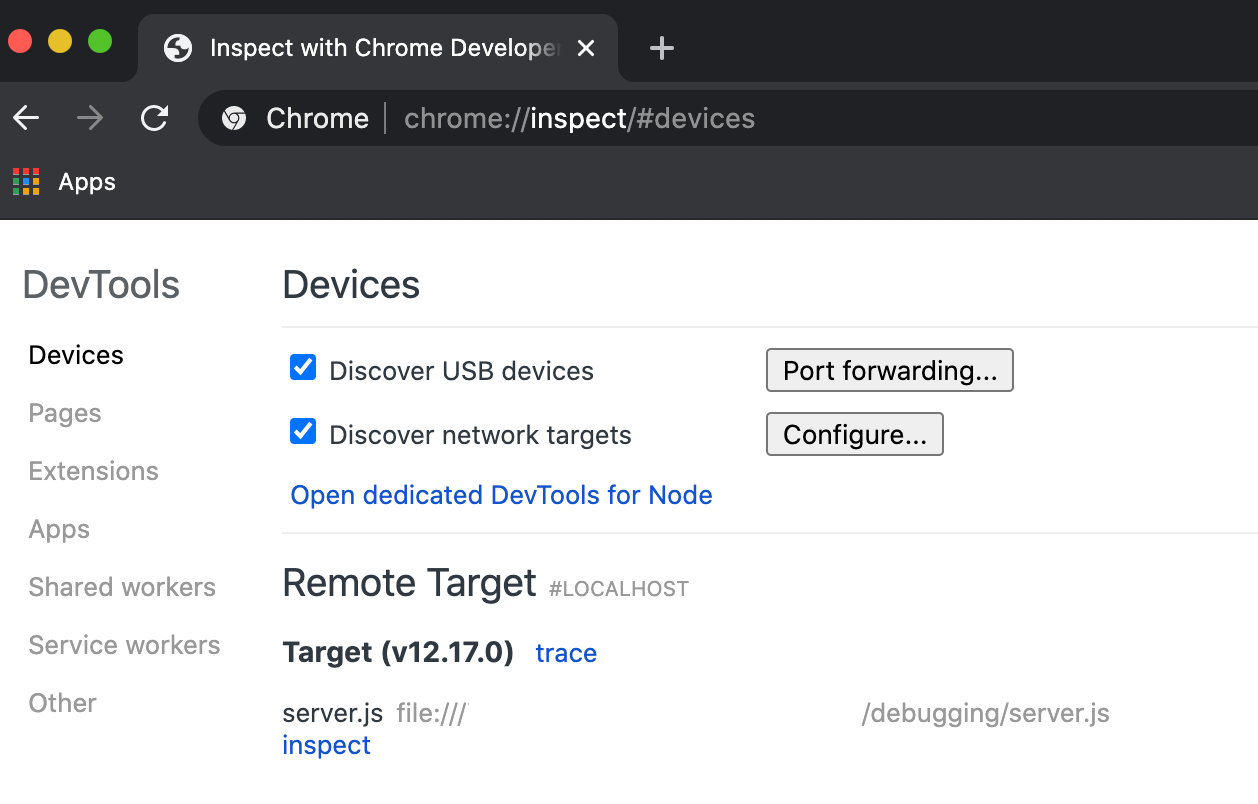Click the Target (v12.17.0) text
This screenshot has height=804, width=1258.
point(398,653)
